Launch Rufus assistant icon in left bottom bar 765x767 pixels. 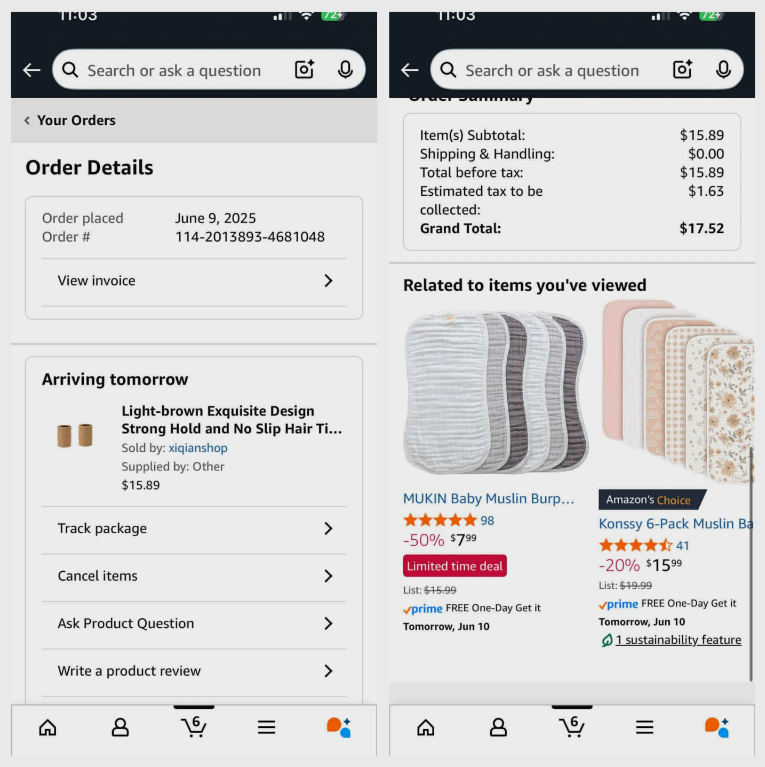click(x=338, y=727)
